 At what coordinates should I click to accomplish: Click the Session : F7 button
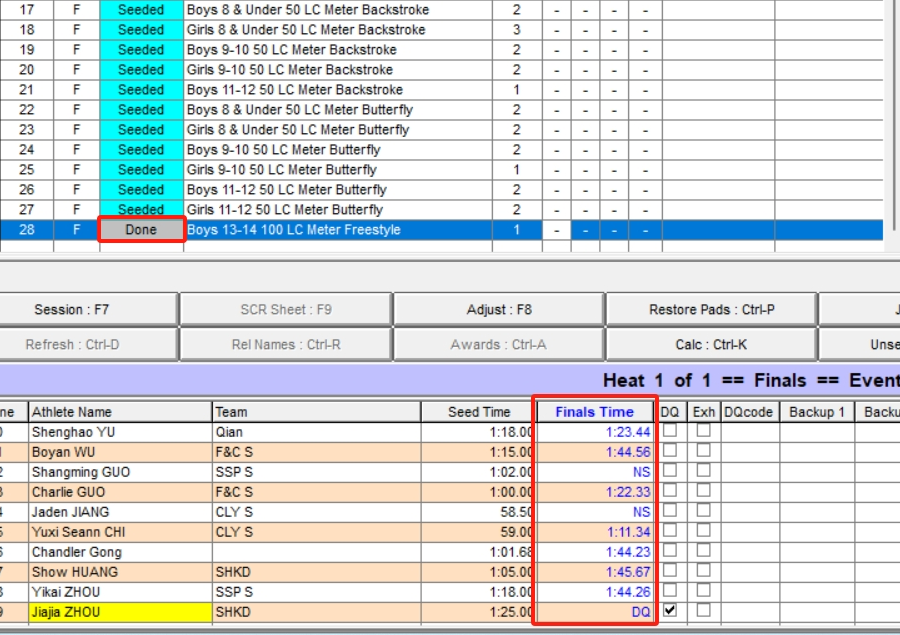(x=88, y=310)
